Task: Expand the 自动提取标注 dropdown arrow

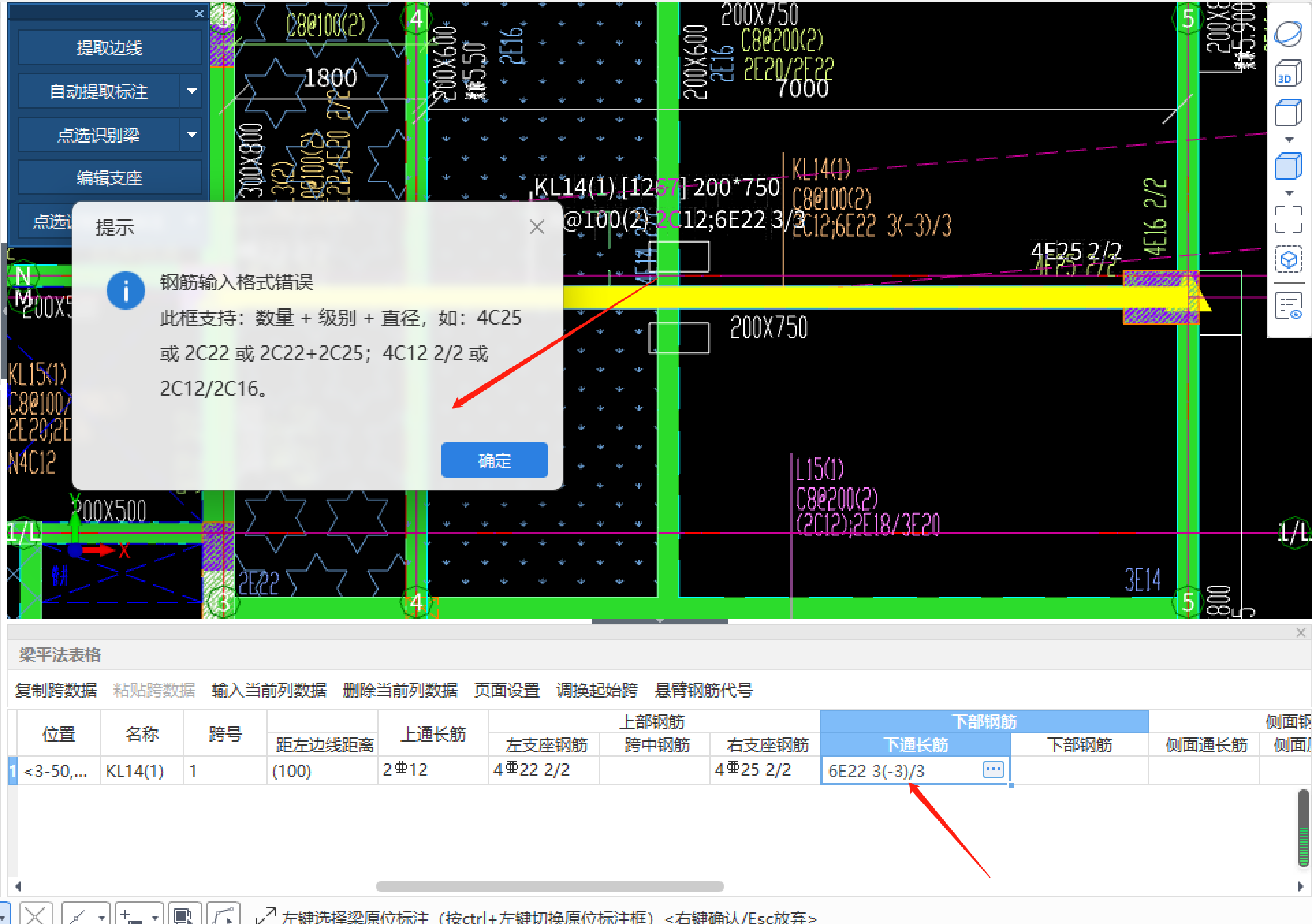Action: 192,91
